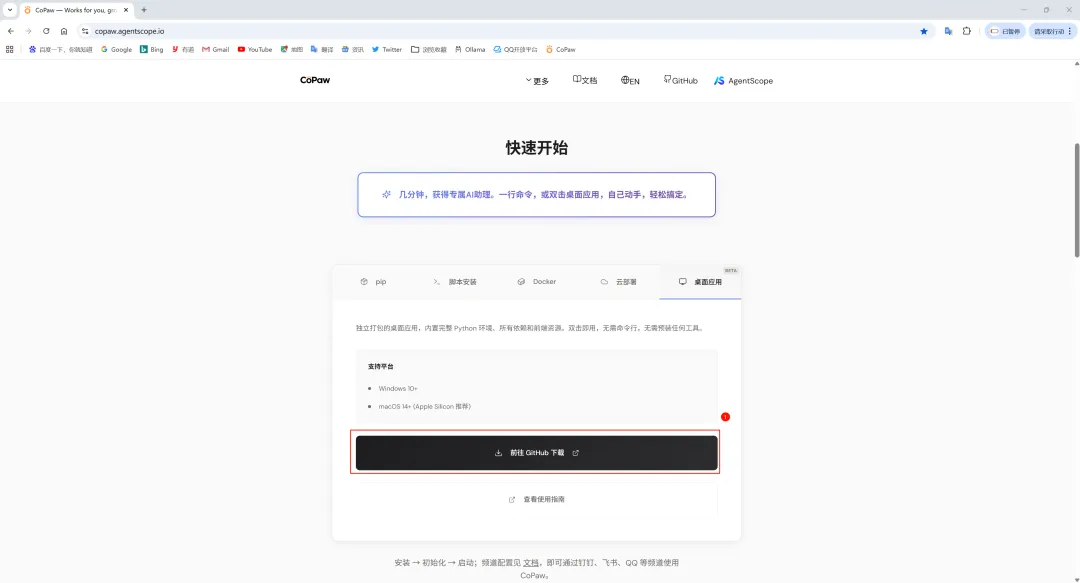Image resolution: width=1080 pixels, height=583 pixels.
Task: Open the Ollama bookmark
Action: point(470,50)
